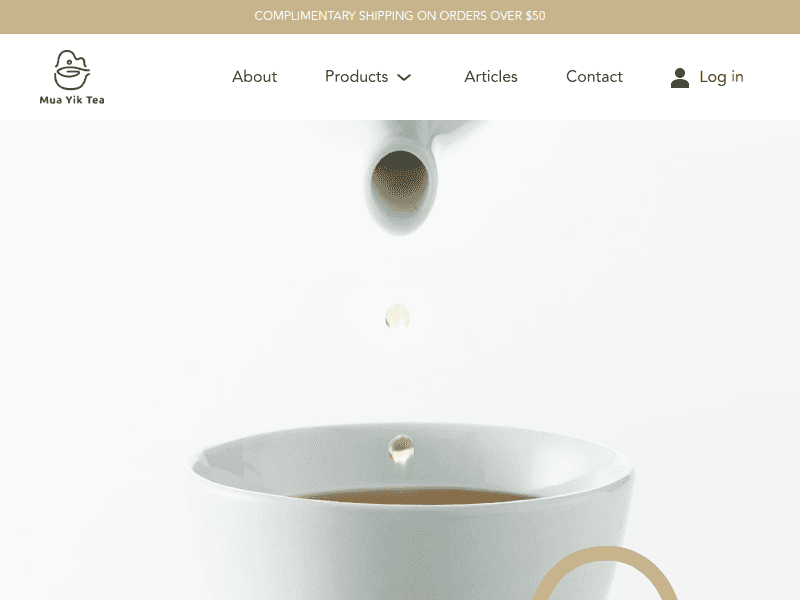Screen dimensions: 800x600
Task: Navigate to the Contact page
Action: click(594, 77)
